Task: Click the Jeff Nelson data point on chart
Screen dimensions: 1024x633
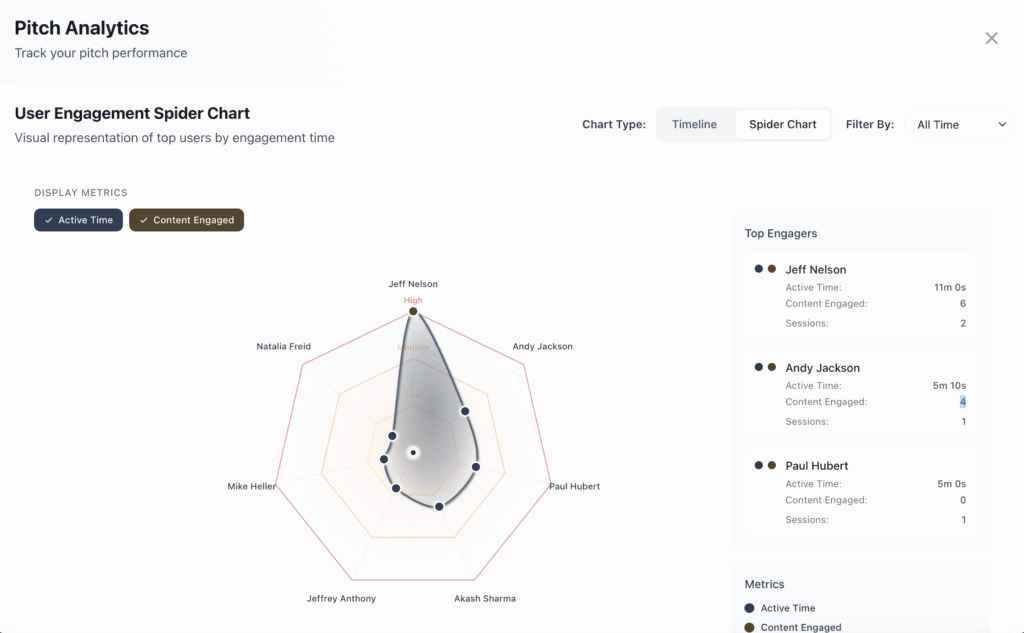Action: pos(413,312)
